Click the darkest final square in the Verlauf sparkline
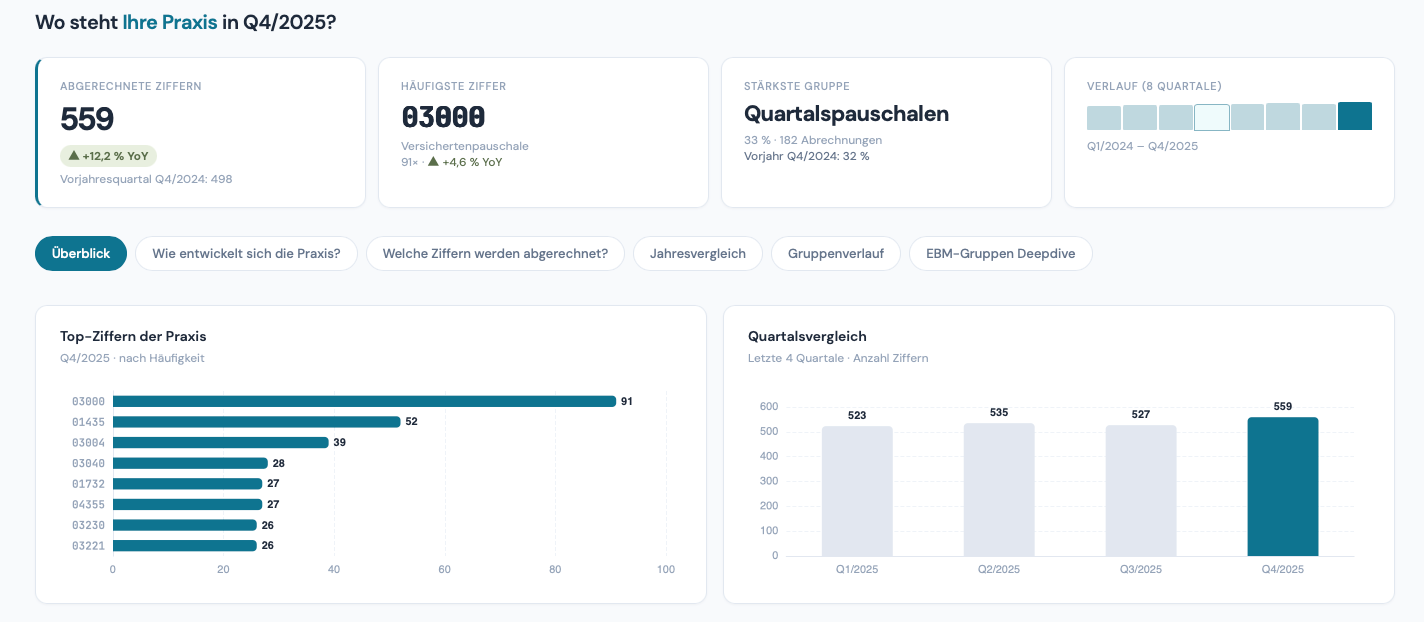The width and height of the screenshot is (1424, 622). (x=1355, y=115)
